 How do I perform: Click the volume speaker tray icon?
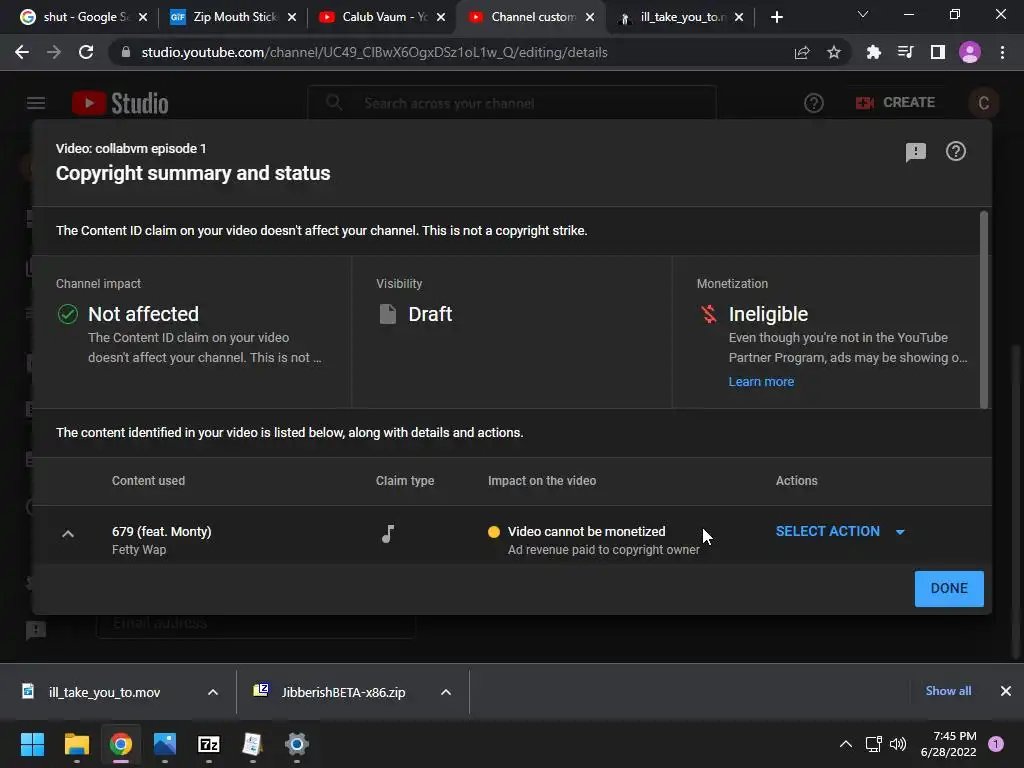(x=898, y=744)
